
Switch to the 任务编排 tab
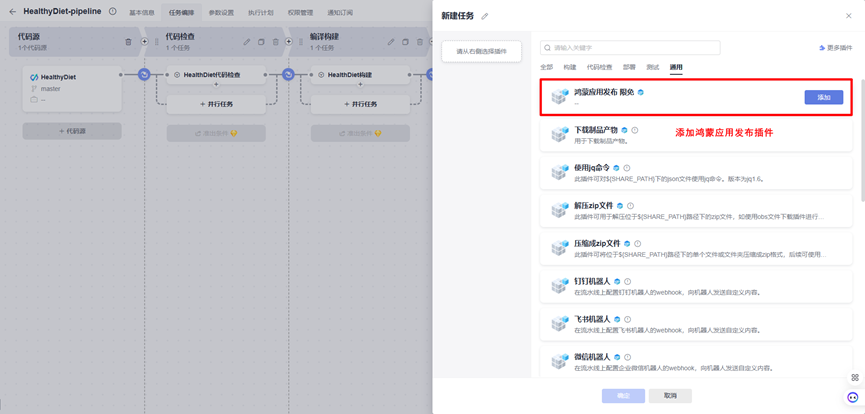coord(181,12)
